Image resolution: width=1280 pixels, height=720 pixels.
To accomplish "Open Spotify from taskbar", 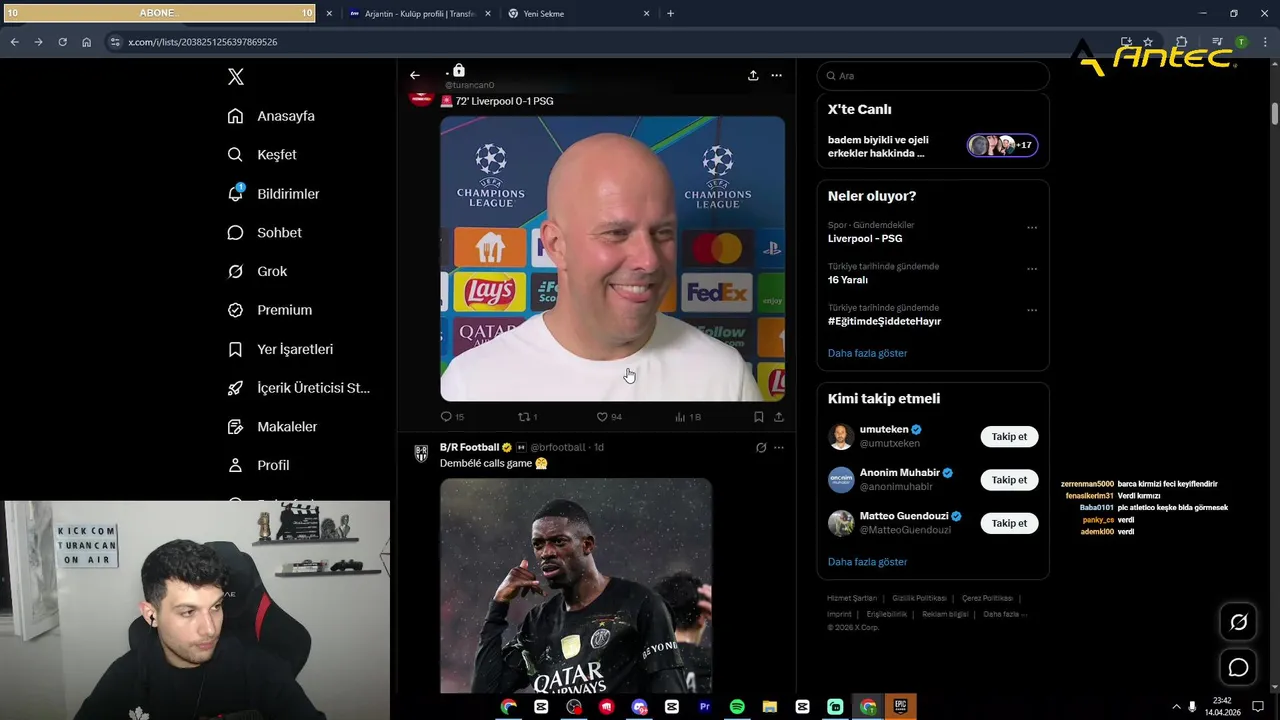I will click(x=737, y=707).
